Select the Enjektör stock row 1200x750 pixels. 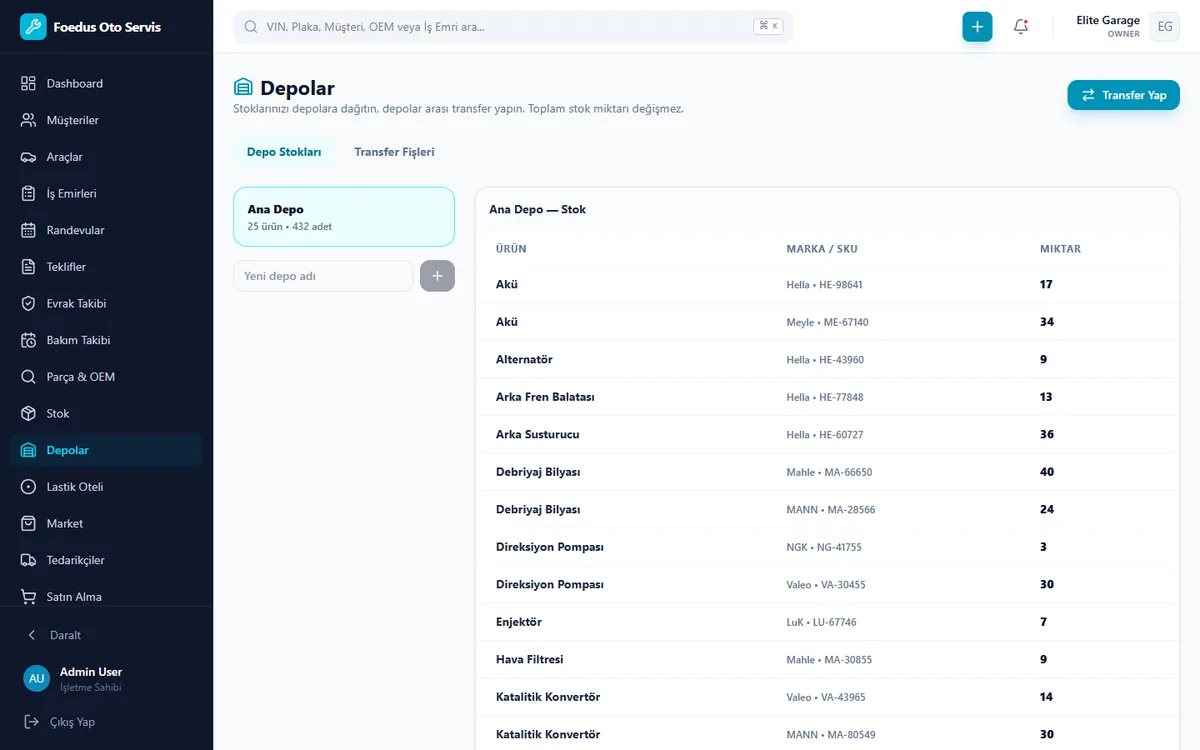tap(827, 622)
